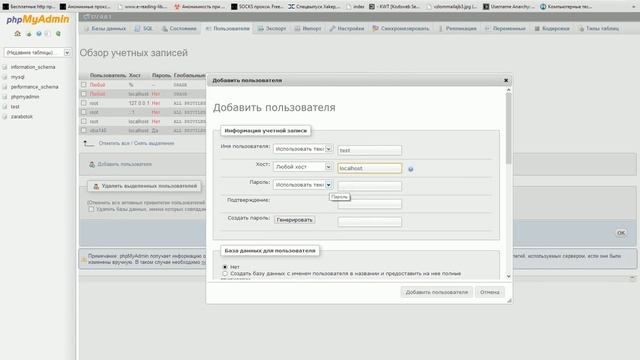640x360 pixels.
Task: Click the warning icon in the note box
Action: click(x=84, y=260)
